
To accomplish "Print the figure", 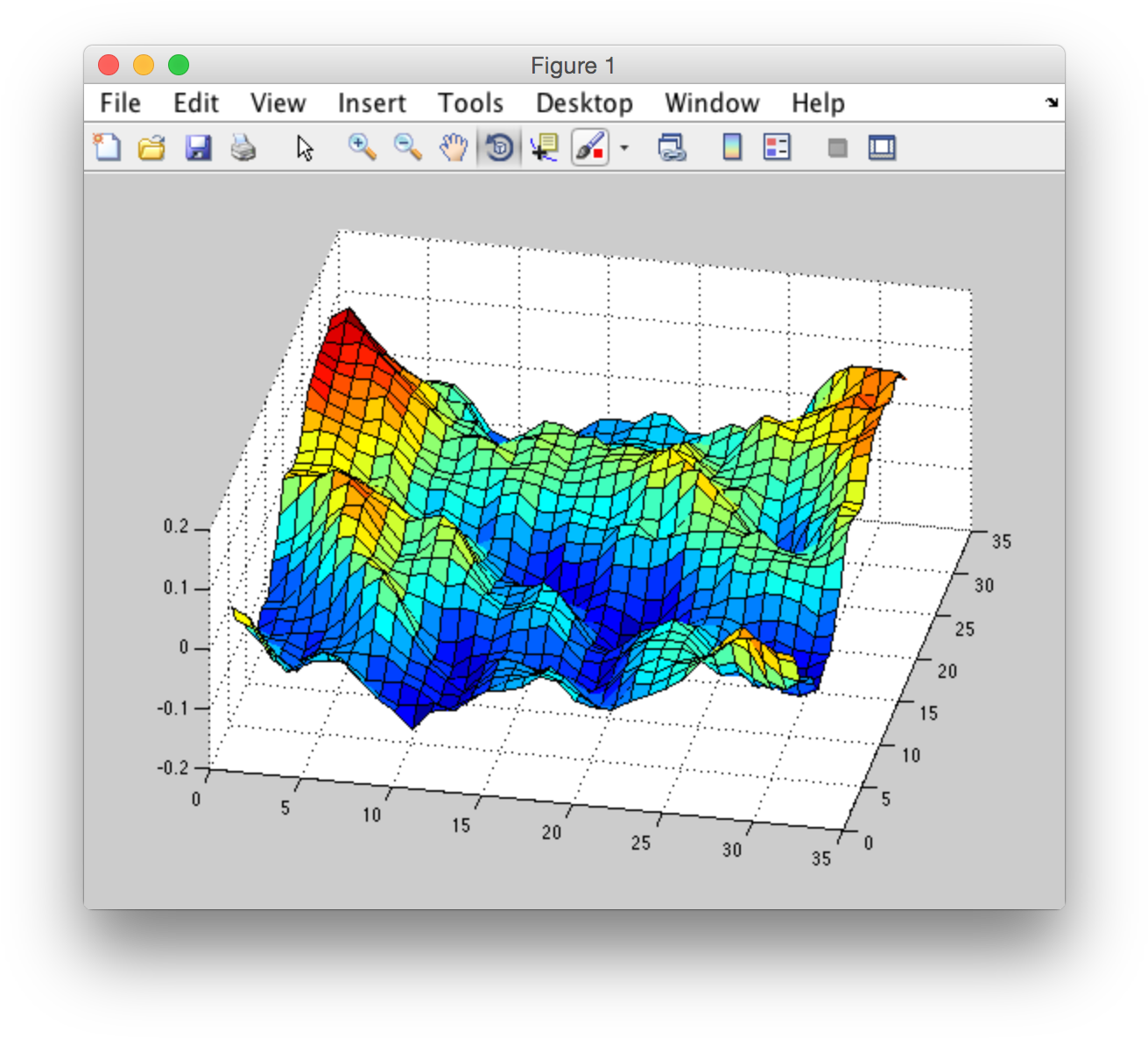I will coord(244,147).
